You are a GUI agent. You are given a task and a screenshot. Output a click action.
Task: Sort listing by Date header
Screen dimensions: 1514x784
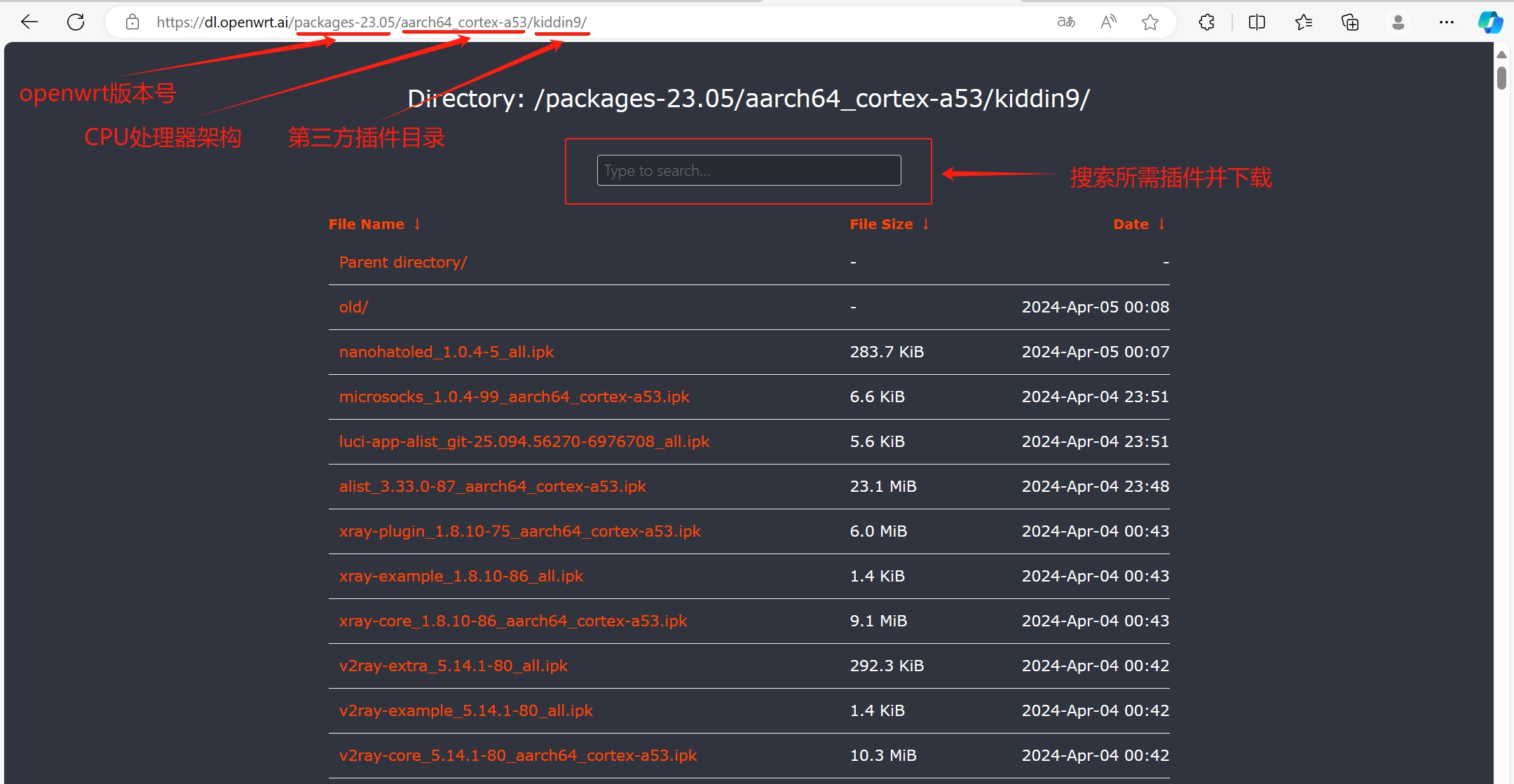pyautogui.click(x=1140, y=224)
